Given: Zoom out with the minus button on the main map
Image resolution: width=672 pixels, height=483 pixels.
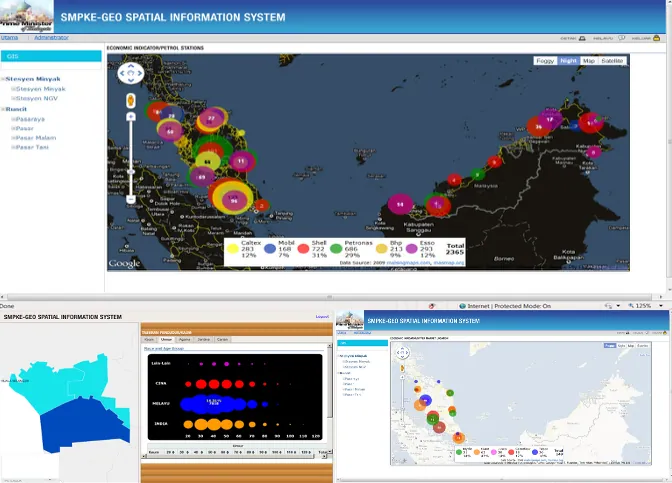Looking at the screenshot, I should (131, 199).
